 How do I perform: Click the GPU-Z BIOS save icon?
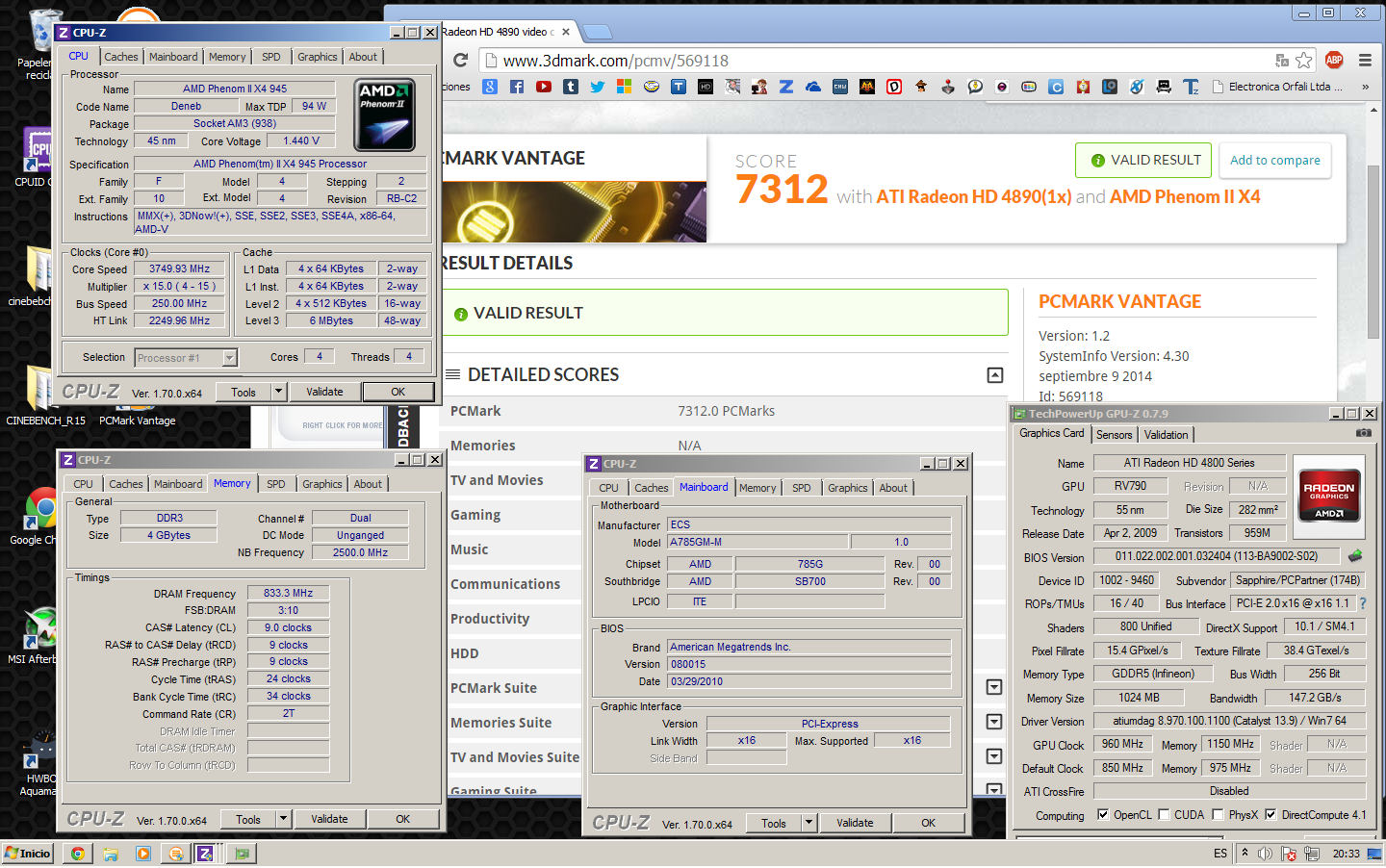(1355, 555)
